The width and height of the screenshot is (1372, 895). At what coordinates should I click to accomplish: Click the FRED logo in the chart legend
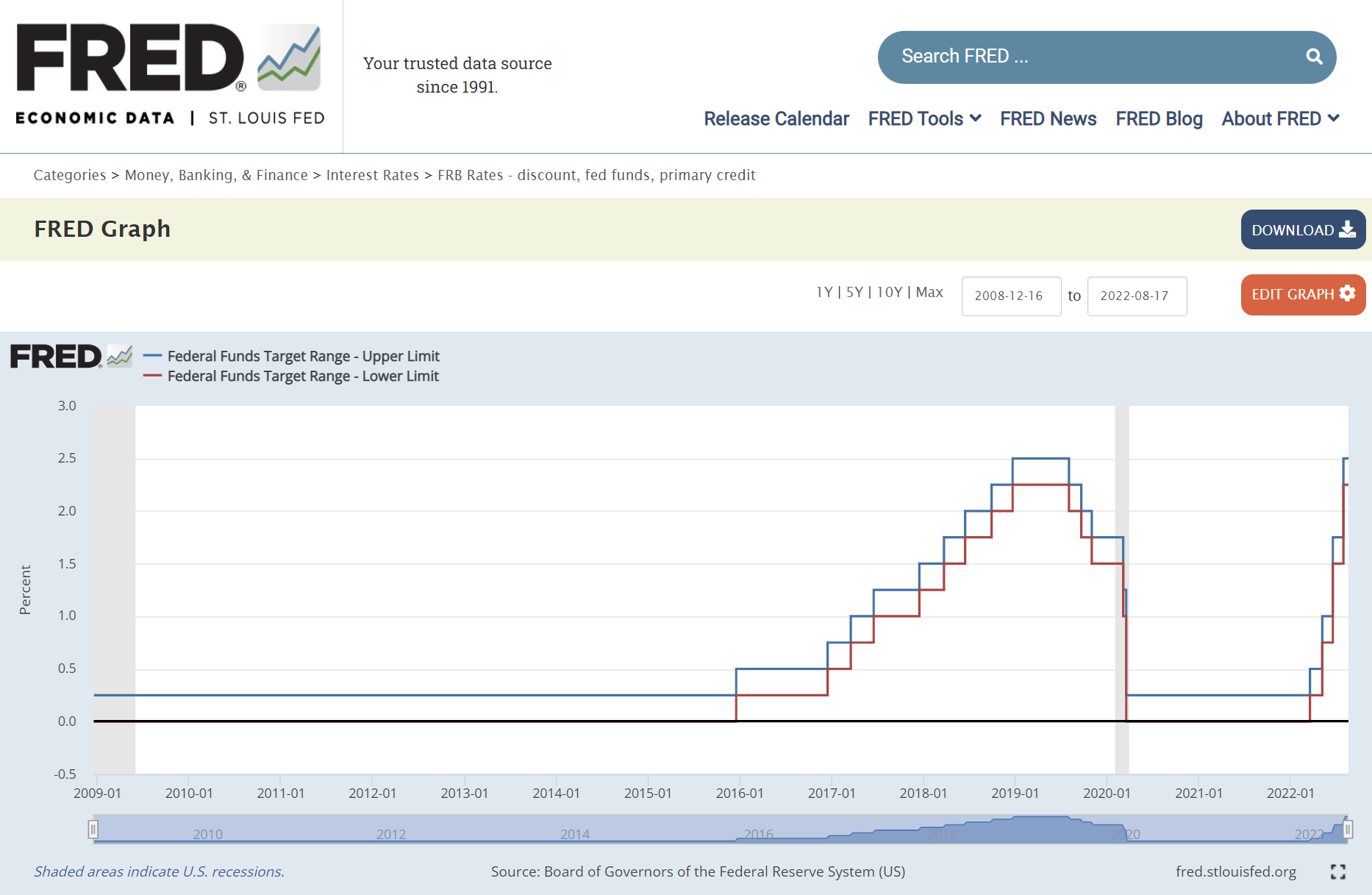point(71,357)
